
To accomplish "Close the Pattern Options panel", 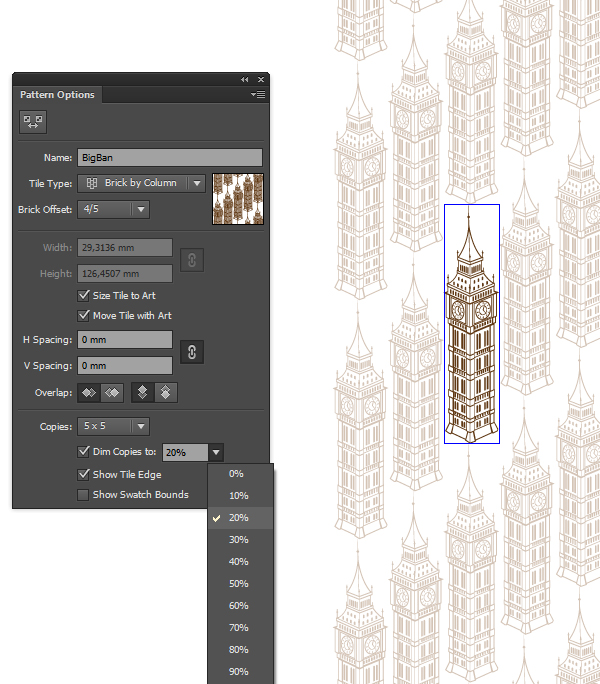I will (x=261, y=79).
